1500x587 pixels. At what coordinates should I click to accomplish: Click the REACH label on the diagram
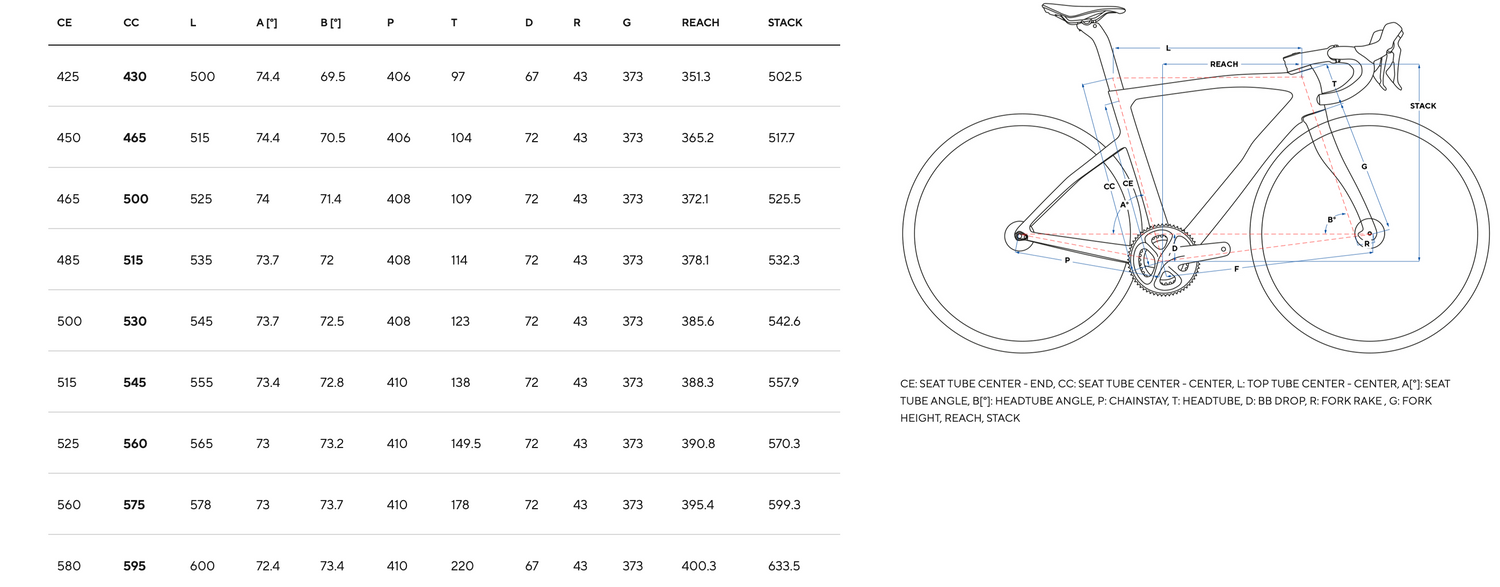pos(1224,64)
